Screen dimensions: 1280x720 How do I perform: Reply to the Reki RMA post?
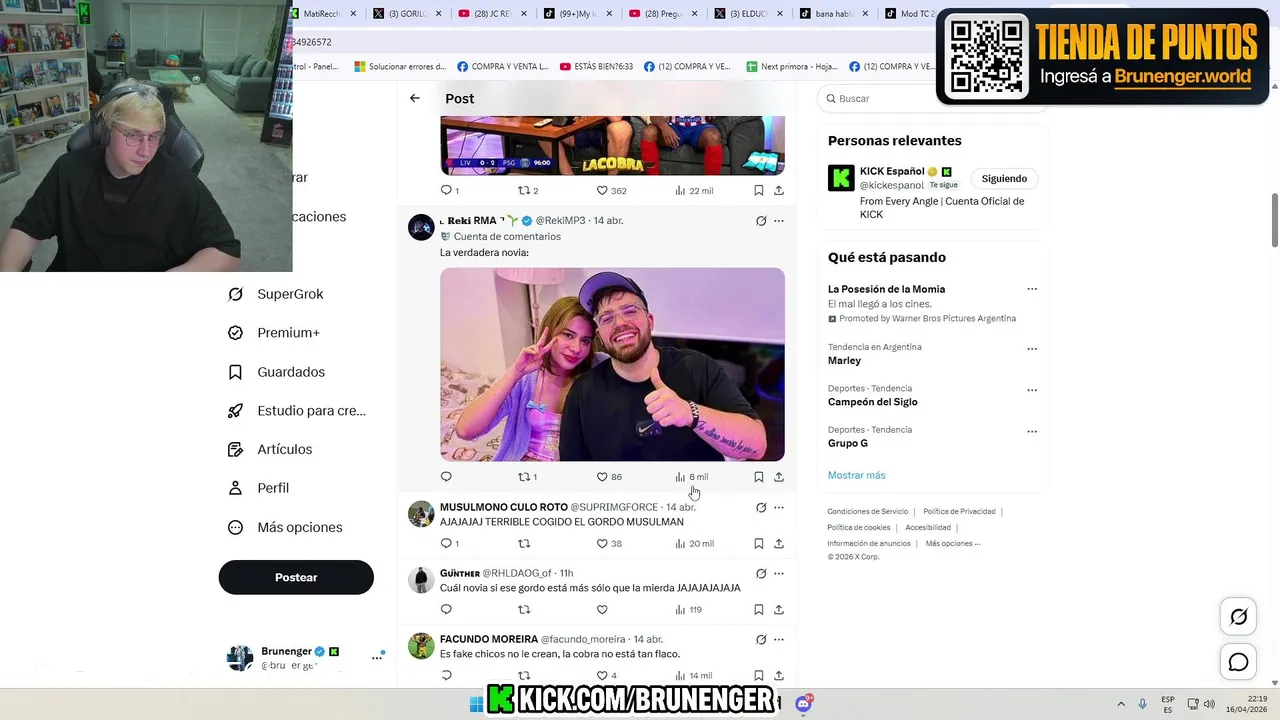point(446,477)
